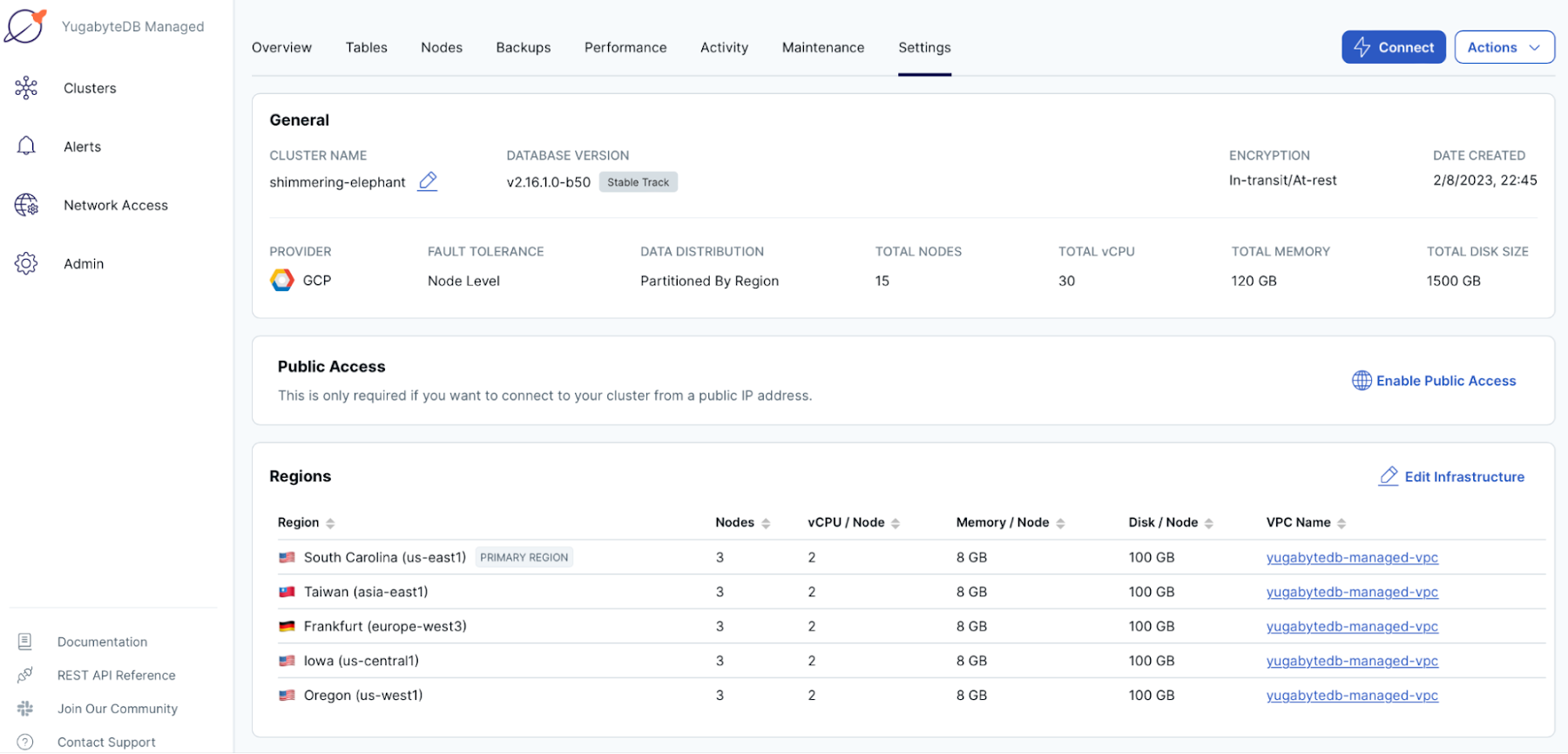Sort by VPC Name column arrows
The height and width of the screenshot is (754, 1568).
tap(1342, 523)
